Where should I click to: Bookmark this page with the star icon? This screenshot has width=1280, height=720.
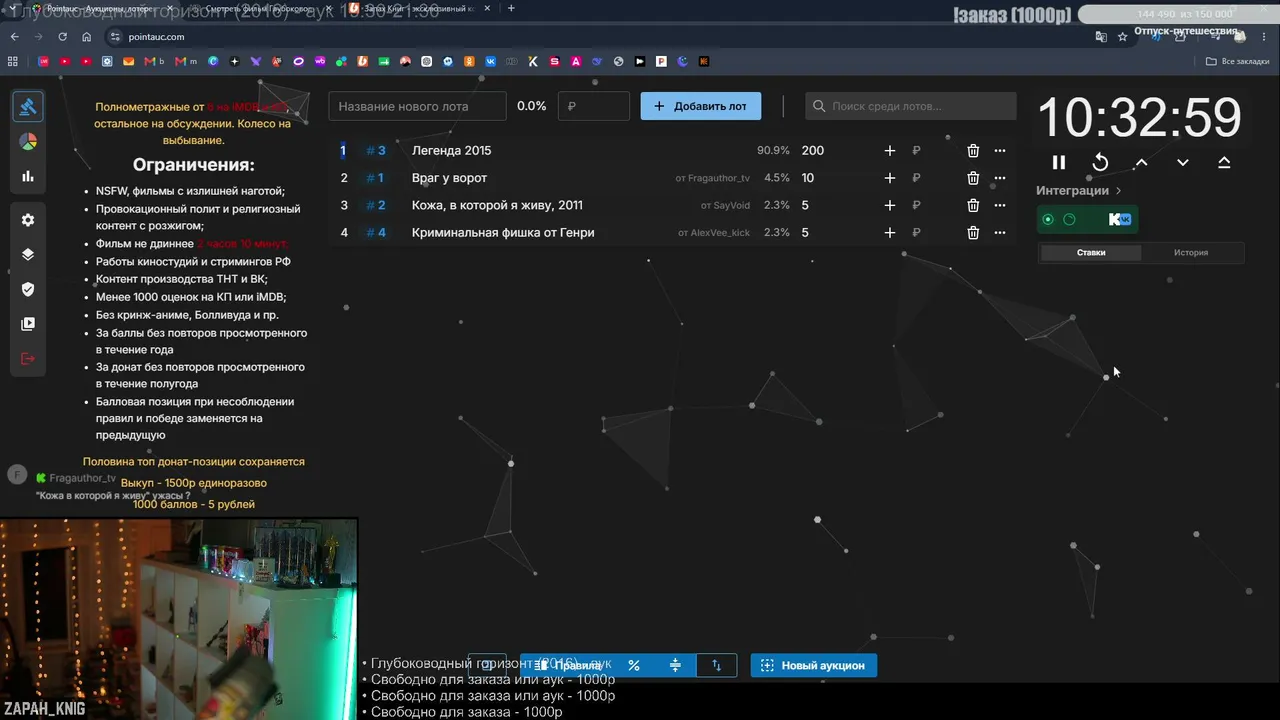pos(1123,37)
